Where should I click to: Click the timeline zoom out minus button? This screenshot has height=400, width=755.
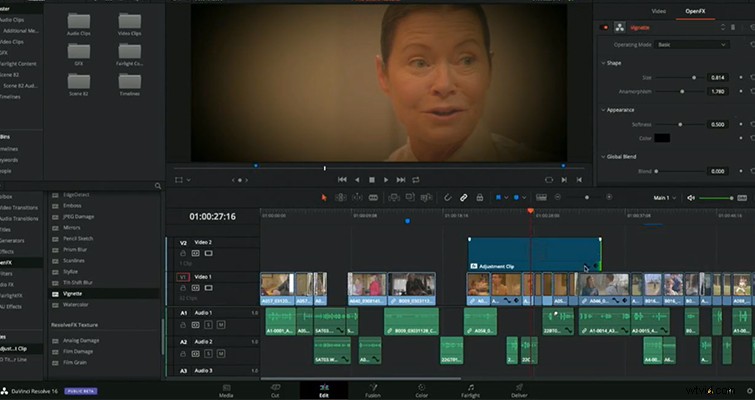pos(558,197)
